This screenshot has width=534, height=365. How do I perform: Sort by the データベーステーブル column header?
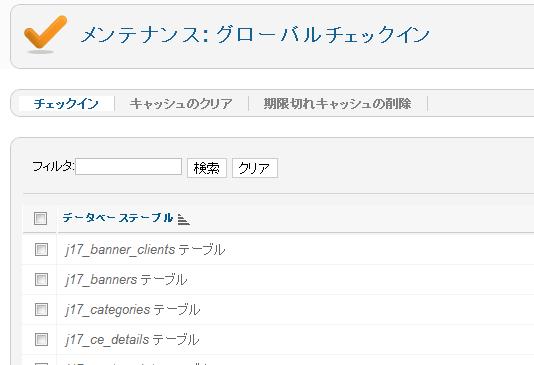point(117,218)
